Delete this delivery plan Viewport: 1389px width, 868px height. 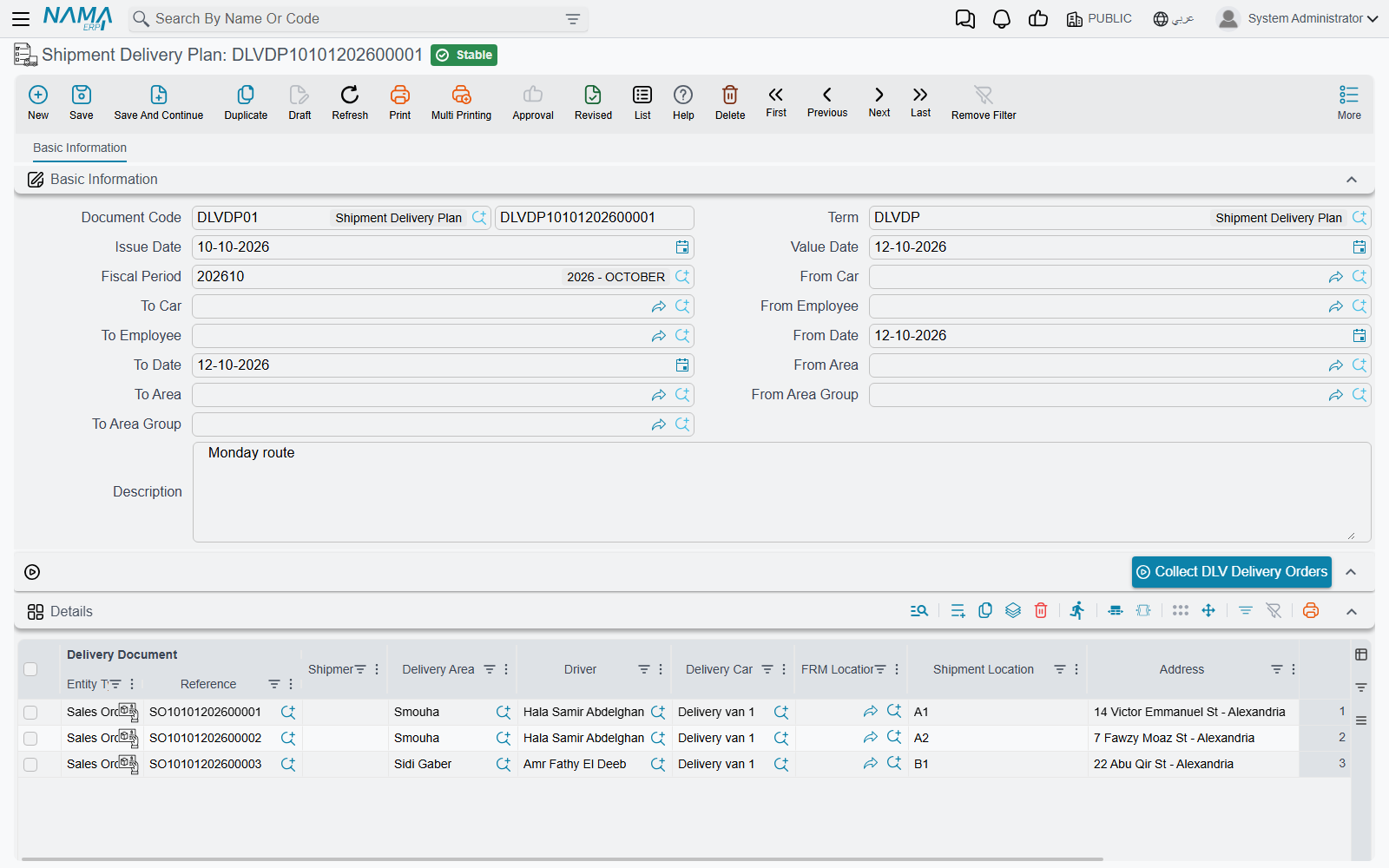point(730,102)
